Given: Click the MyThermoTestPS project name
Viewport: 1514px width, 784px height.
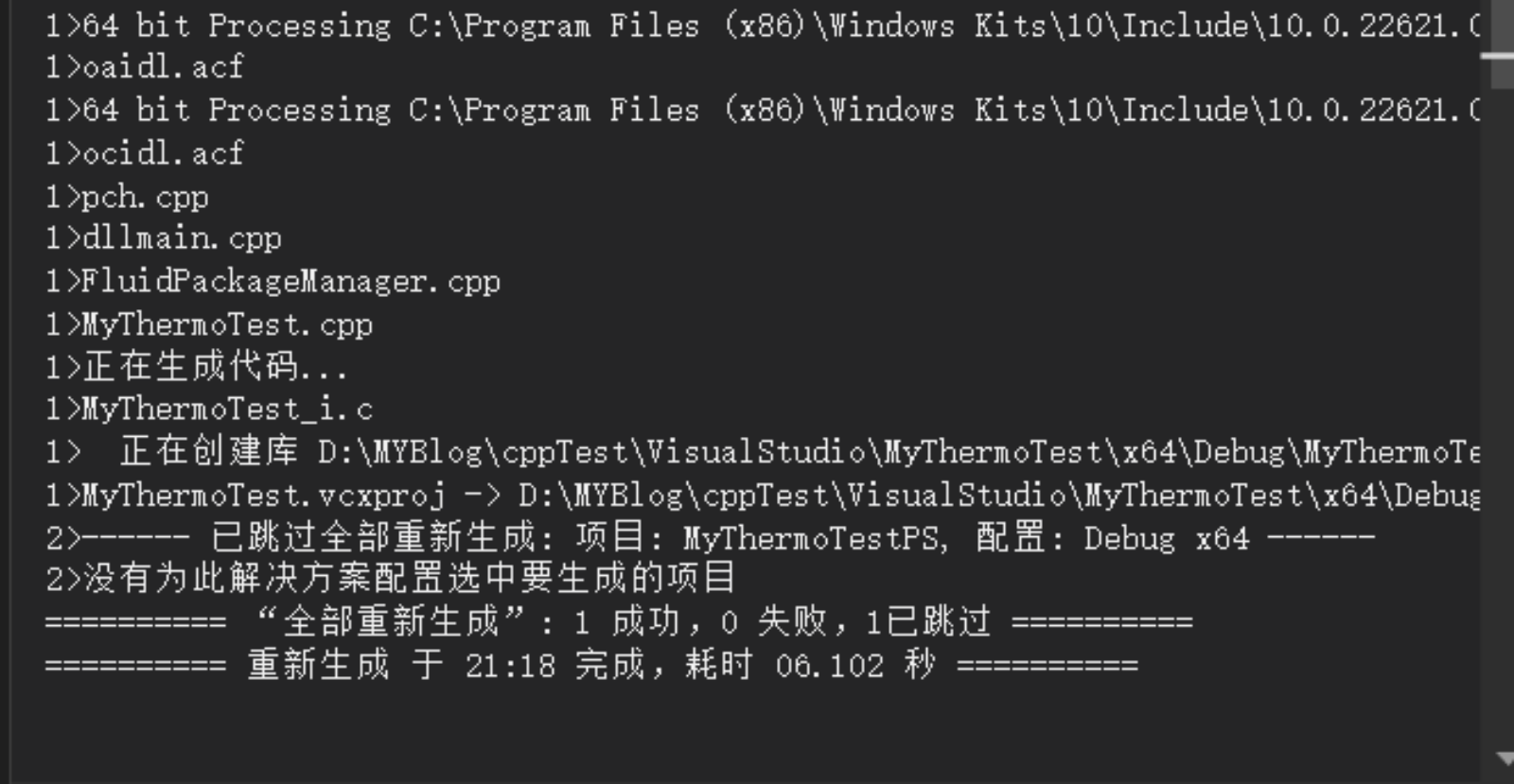Looking at the screenshot, I should [x=812, y=539].
